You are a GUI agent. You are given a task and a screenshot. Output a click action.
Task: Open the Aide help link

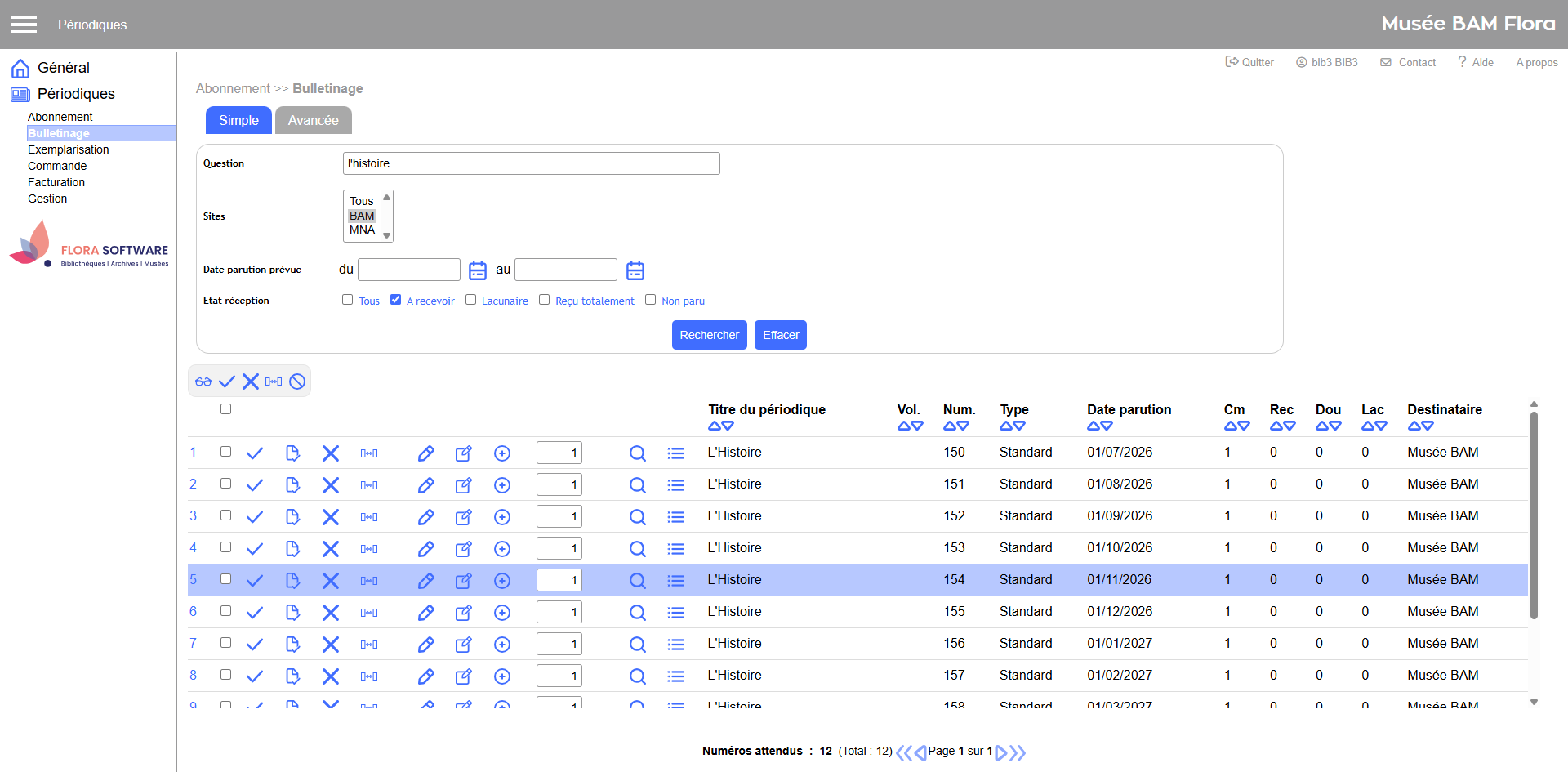click(1476, 62)
